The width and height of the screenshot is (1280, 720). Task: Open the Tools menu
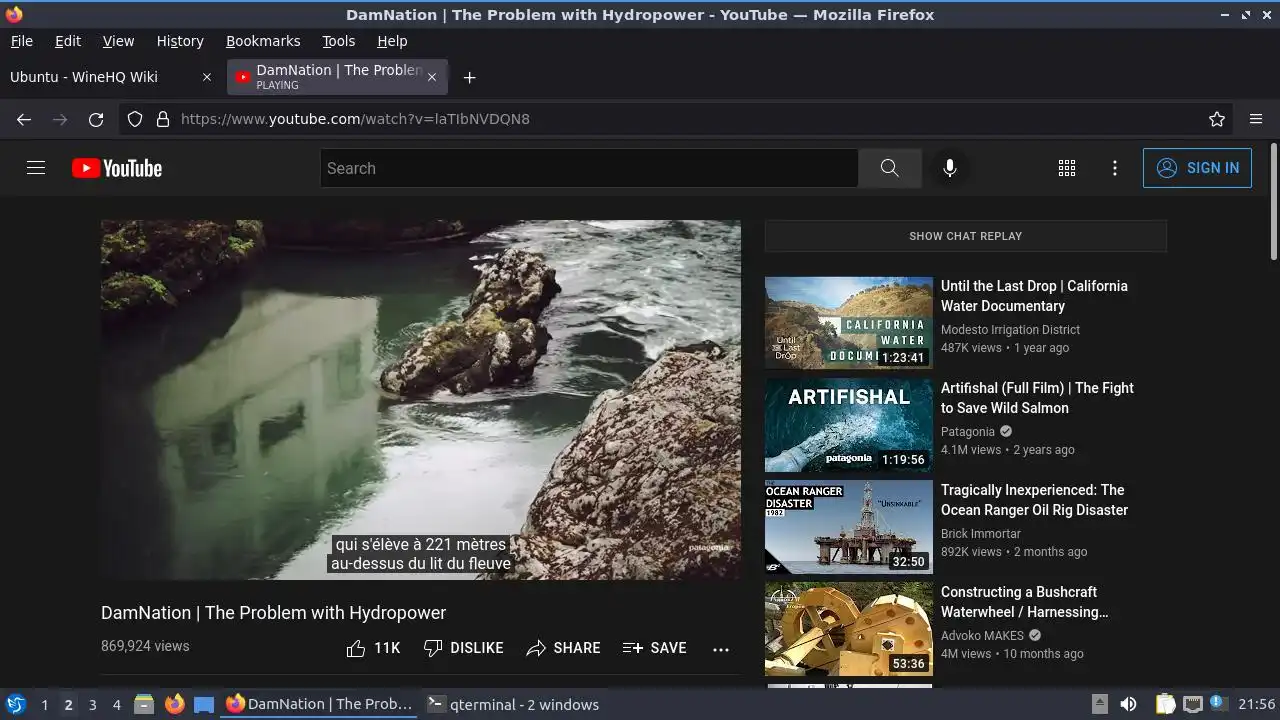point(338,41)
